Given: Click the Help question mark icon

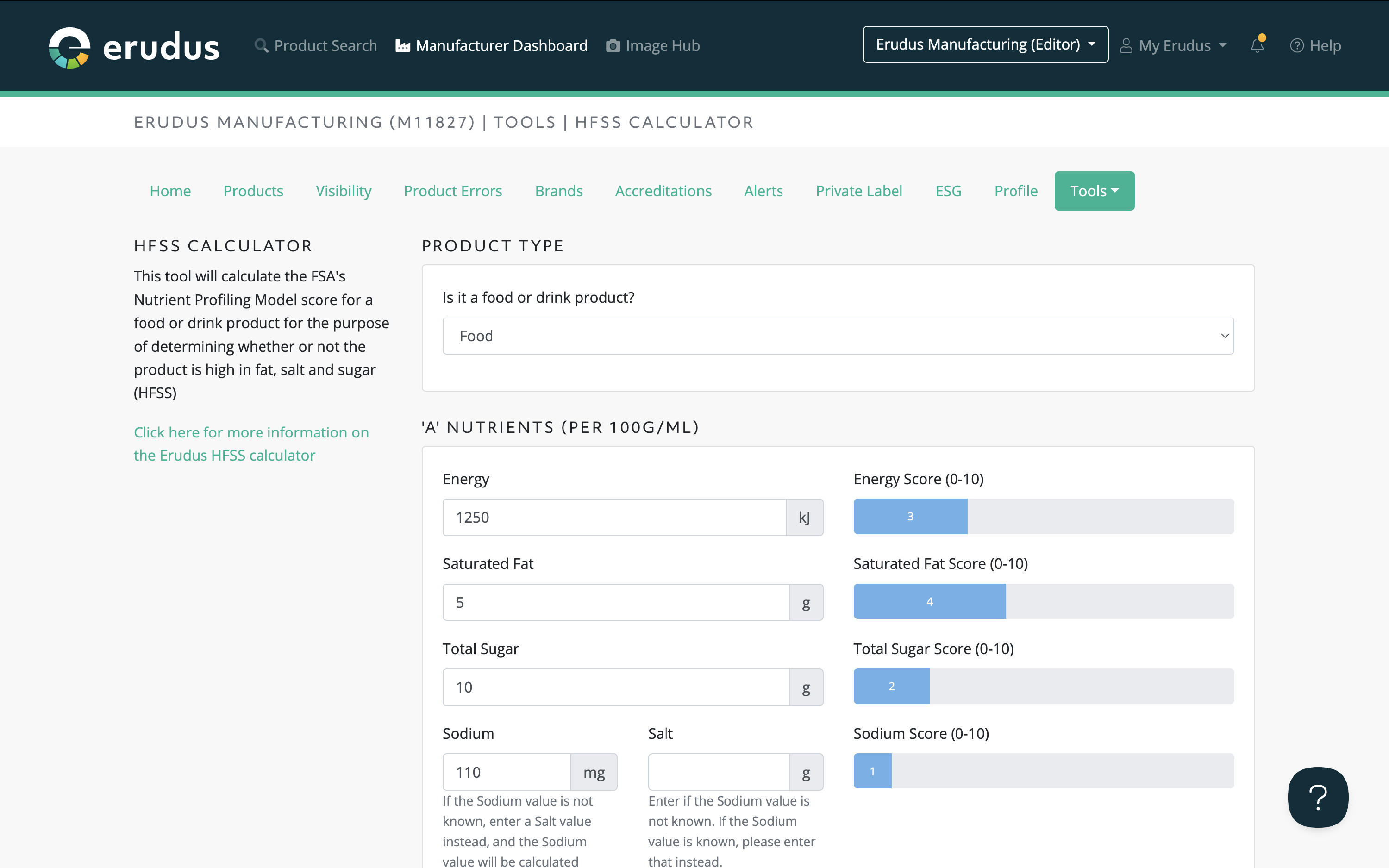Looking at the screenshot, I should [1296, 45].
